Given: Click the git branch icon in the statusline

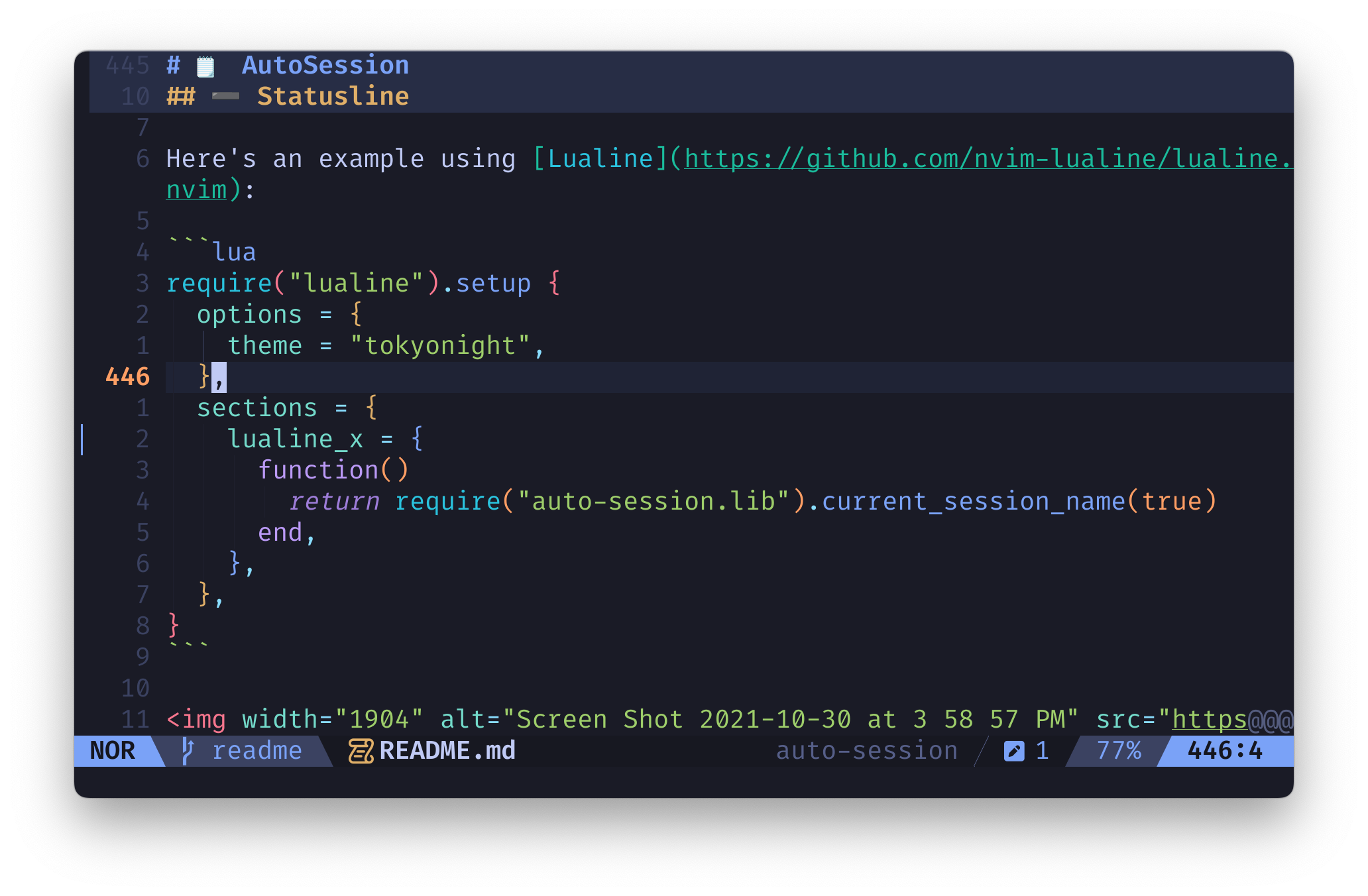Looking at the screenshot, I should click(x=187, y=751).
